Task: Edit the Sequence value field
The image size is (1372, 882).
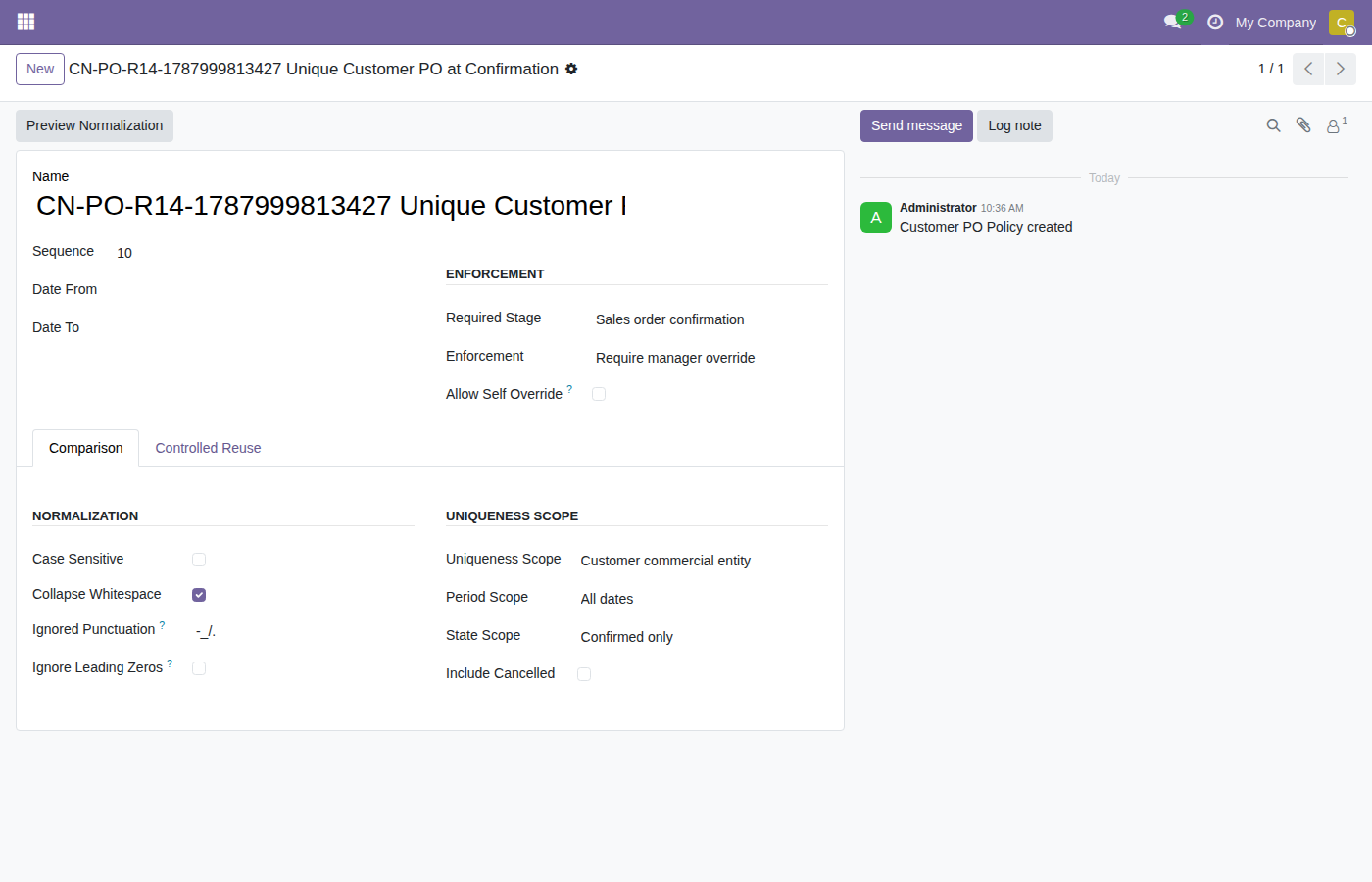Action: pyautogui.click(x=264, y=253)
